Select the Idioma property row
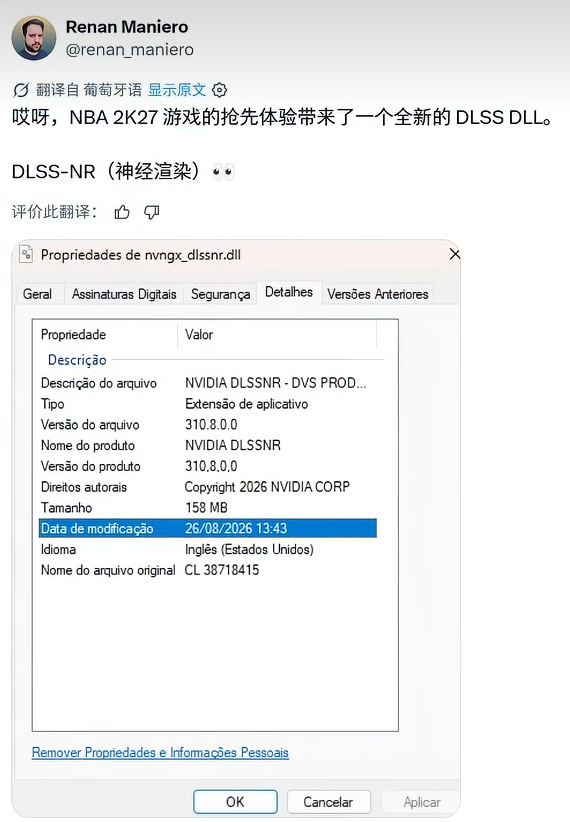The image size is (570, 822). (x=208, y=549)
